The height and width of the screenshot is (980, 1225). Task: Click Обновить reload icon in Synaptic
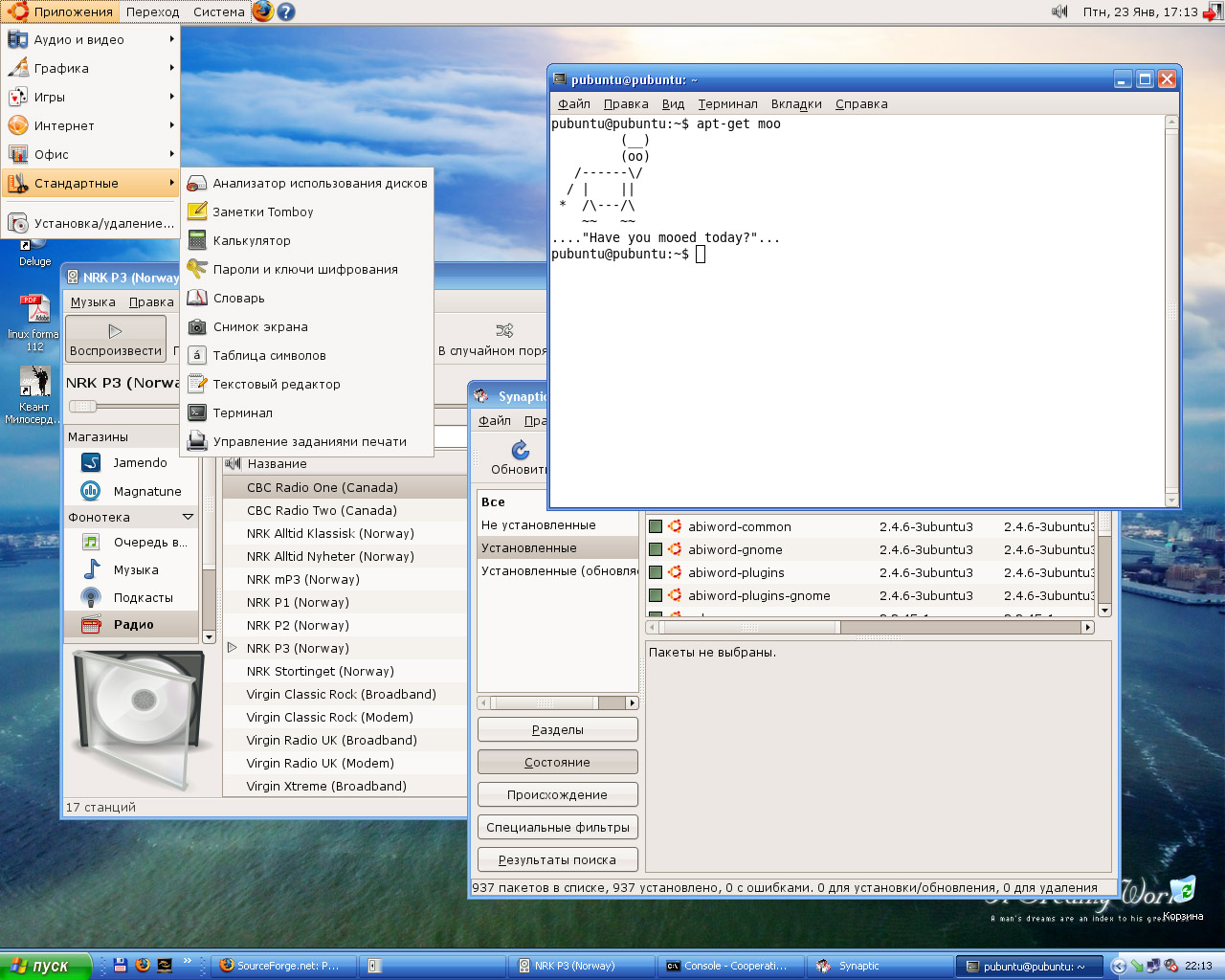pyautogui.click(x=520, y=450)
